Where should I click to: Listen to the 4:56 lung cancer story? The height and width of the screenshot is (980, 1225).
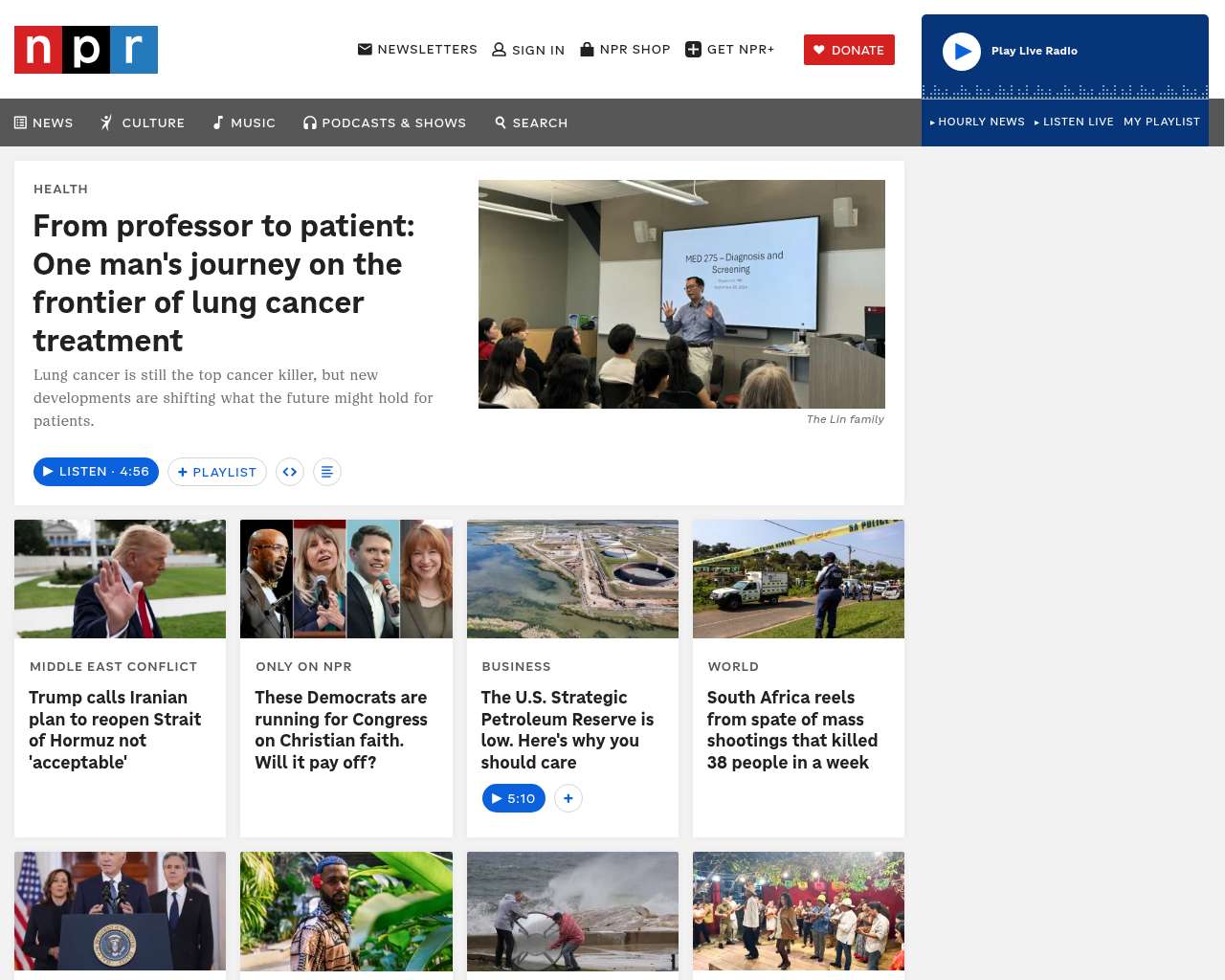click(x=96, y=472)
